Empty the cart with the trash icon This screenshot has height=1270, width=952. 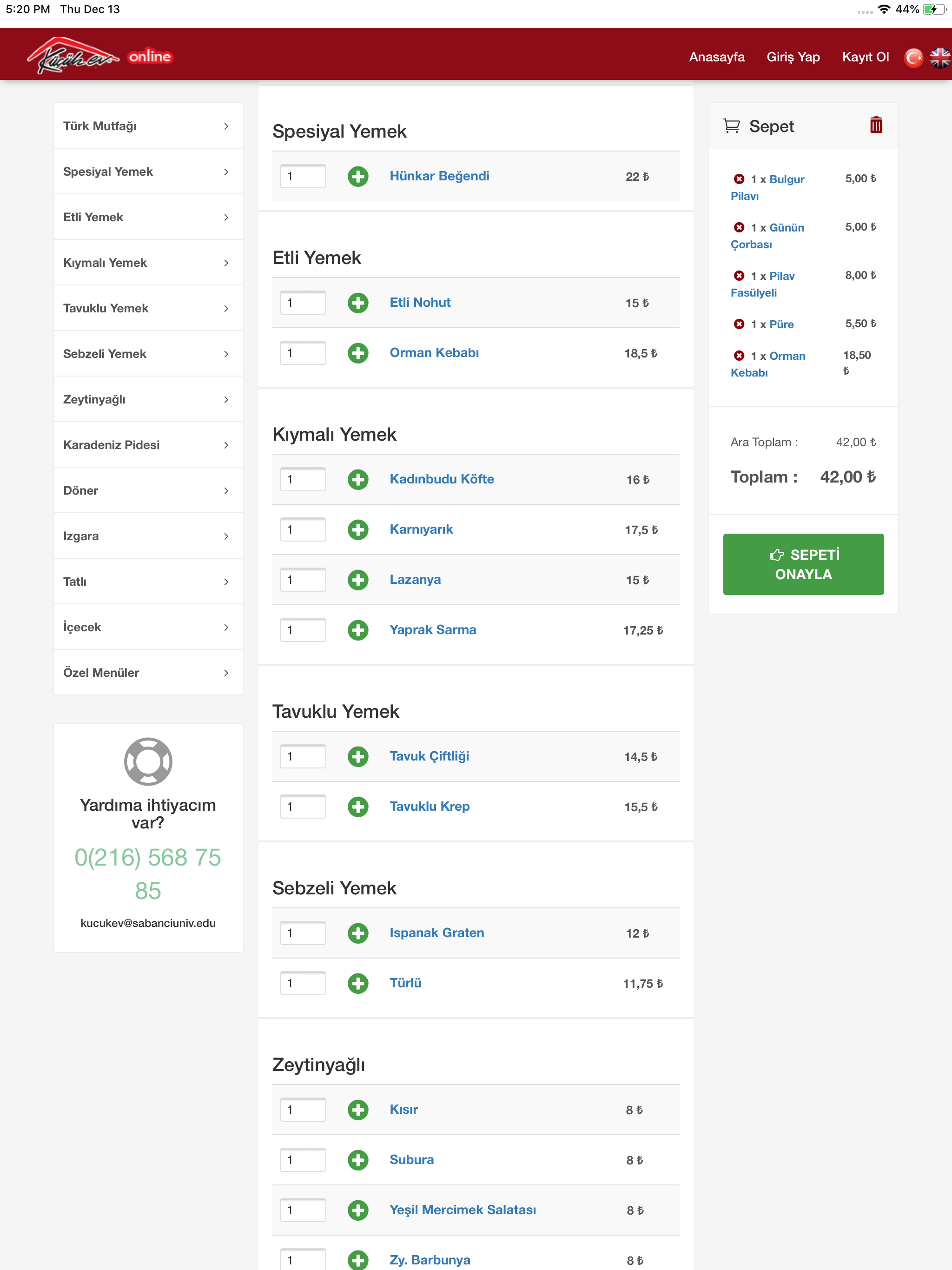[876, 125]
